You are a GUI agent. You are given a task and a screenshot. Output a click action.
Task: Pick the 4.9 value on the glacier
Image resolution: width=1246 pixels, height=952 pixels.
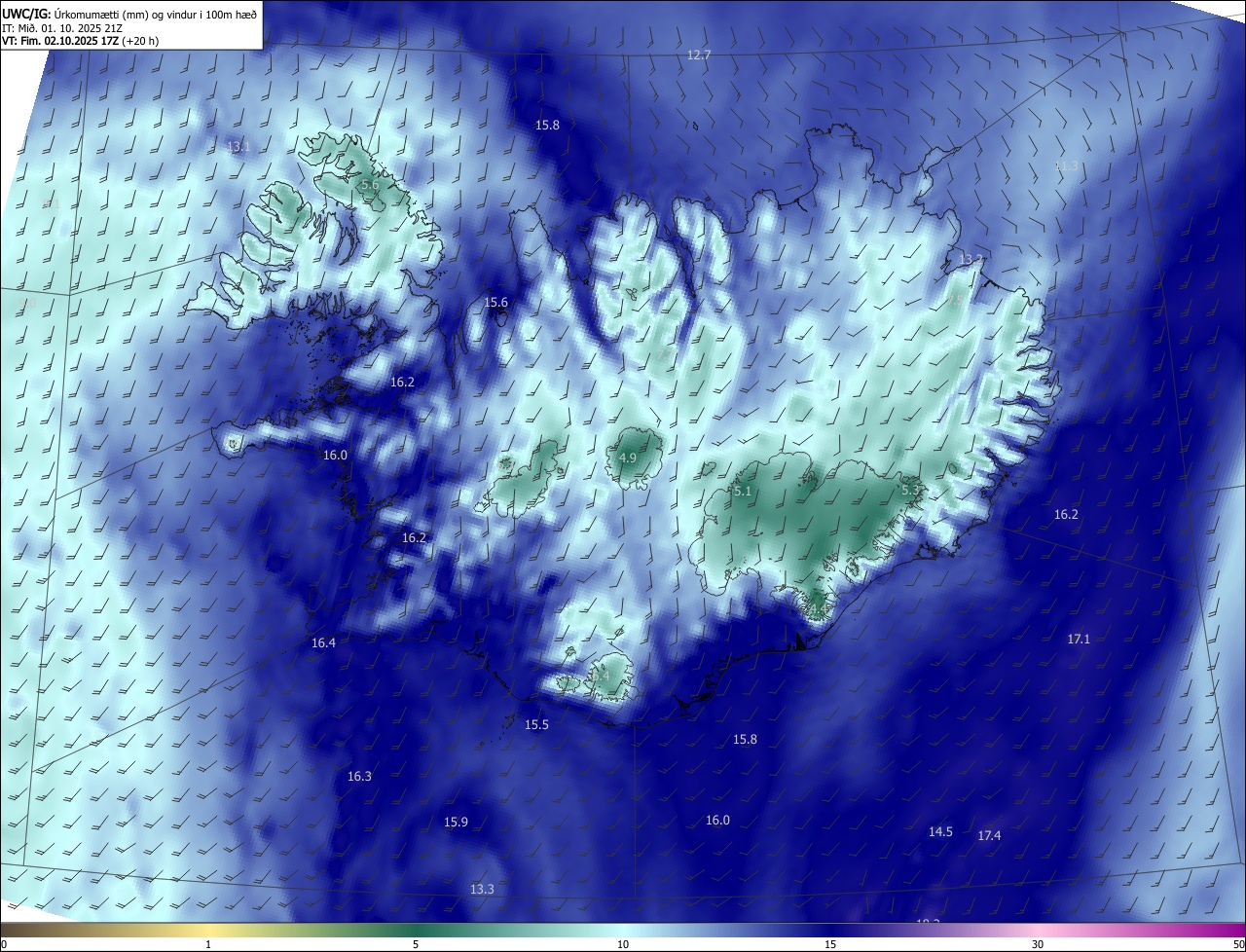[628, 458]
